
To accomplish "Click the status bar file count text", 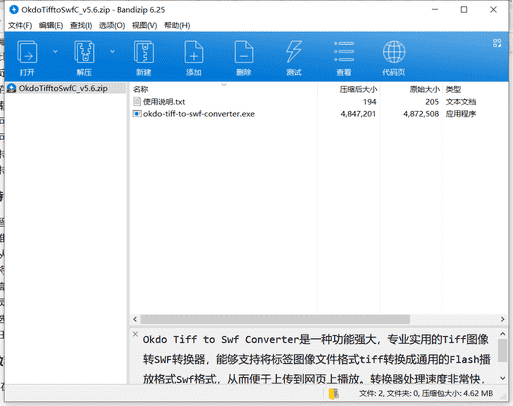I will tap(426, 394).
